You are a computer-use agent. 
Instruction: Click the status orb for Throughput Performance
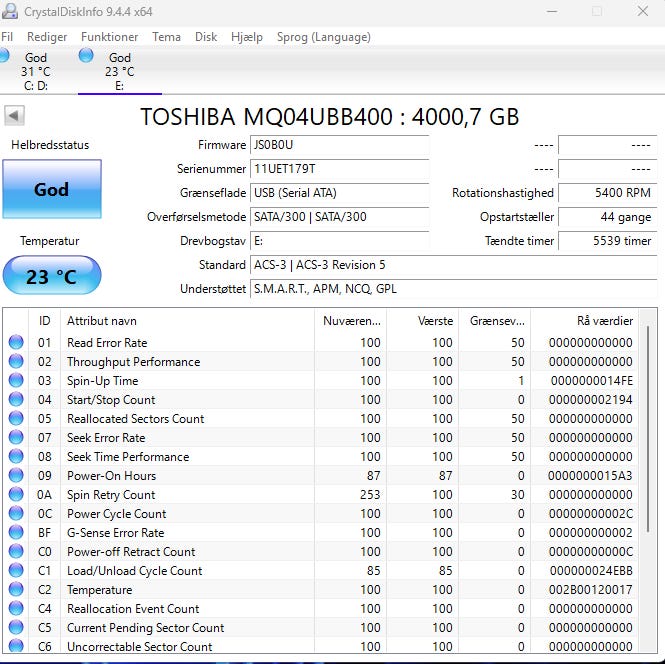16,361
